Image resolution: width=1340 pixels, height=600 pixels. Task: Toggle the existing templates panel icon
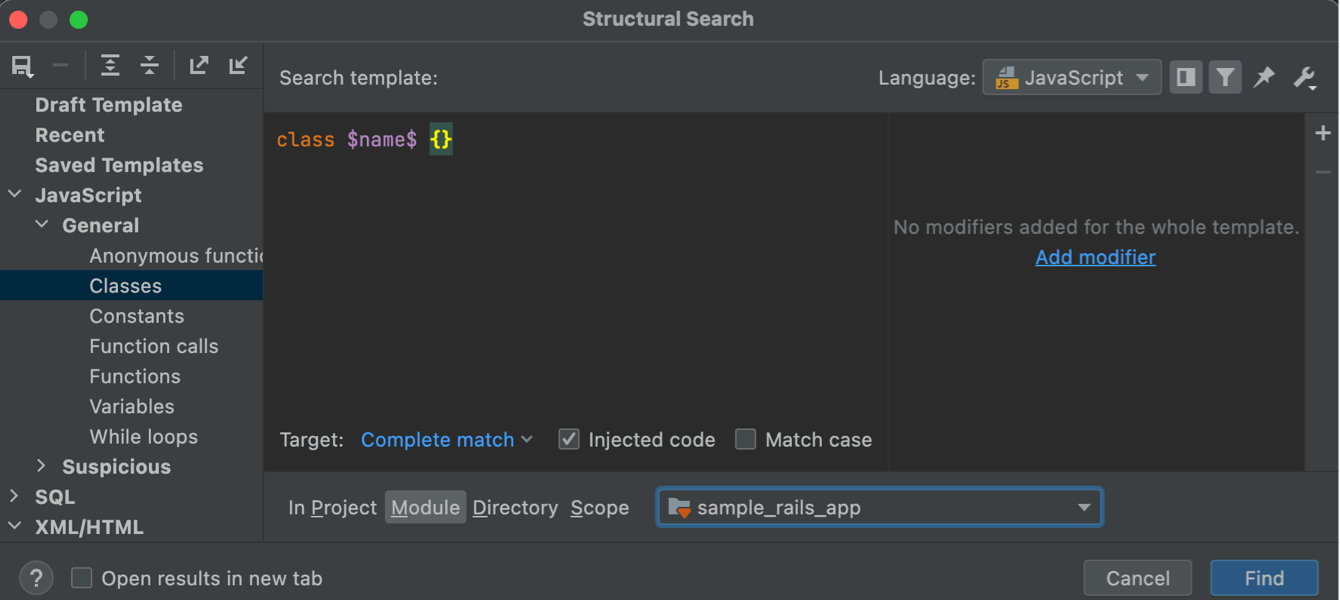1186,78
